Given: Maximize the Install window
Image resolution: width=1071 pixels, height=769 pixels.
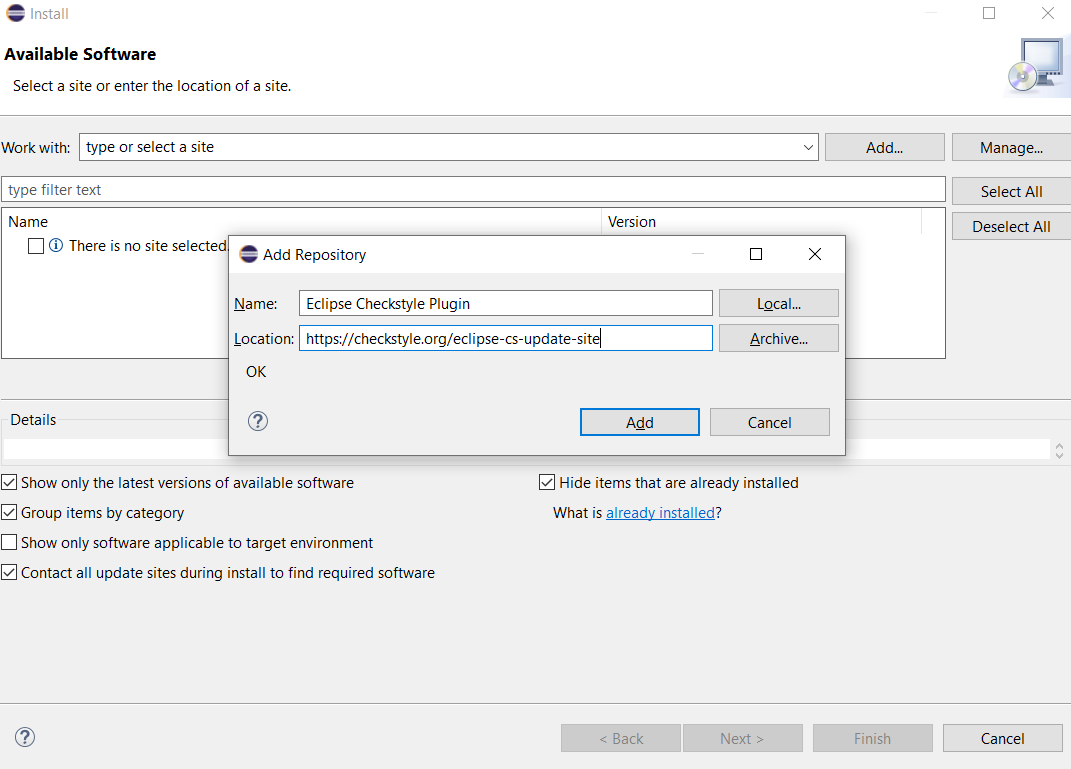Looking at the screenshot, I should click(x=988, y=13).
